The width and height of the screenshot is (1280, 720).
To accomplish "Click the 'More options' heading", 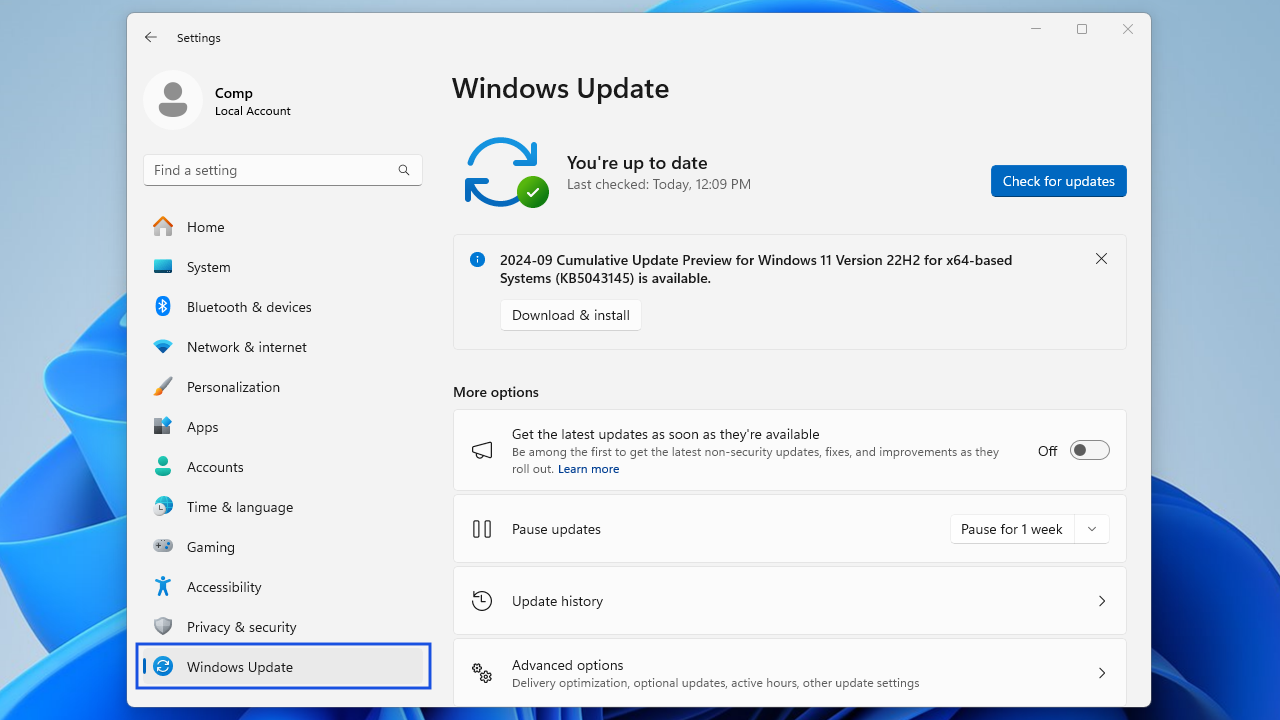I will coord(496,392).
